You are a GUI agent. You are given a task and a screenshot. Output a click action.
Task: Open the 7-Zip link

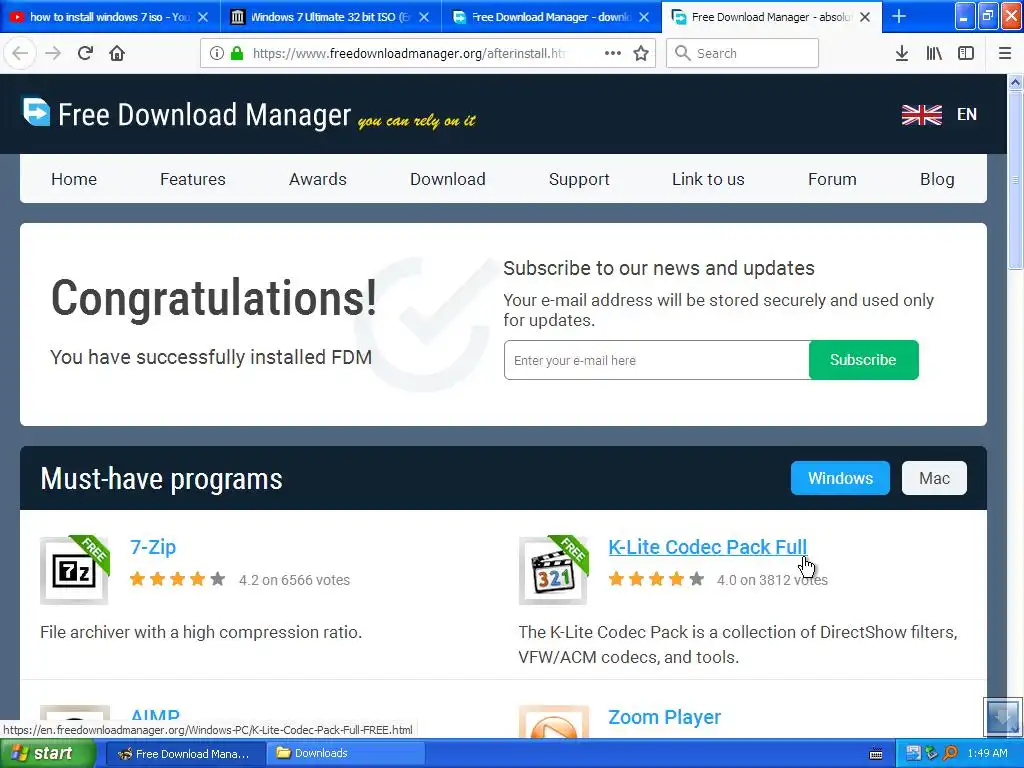click(153, 547)
